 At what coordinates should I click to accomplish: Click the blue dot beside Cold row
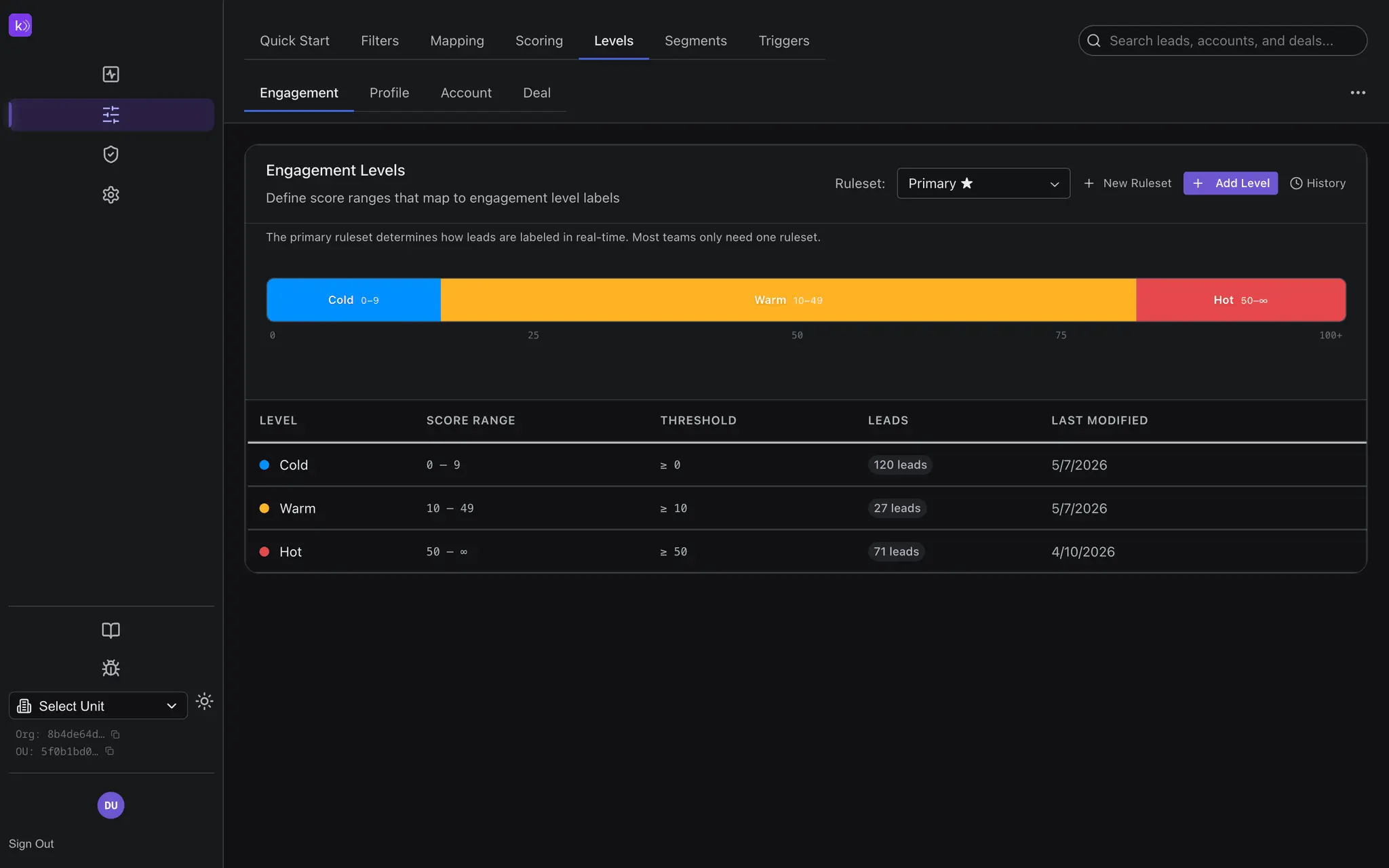click(x=265, y=465)
